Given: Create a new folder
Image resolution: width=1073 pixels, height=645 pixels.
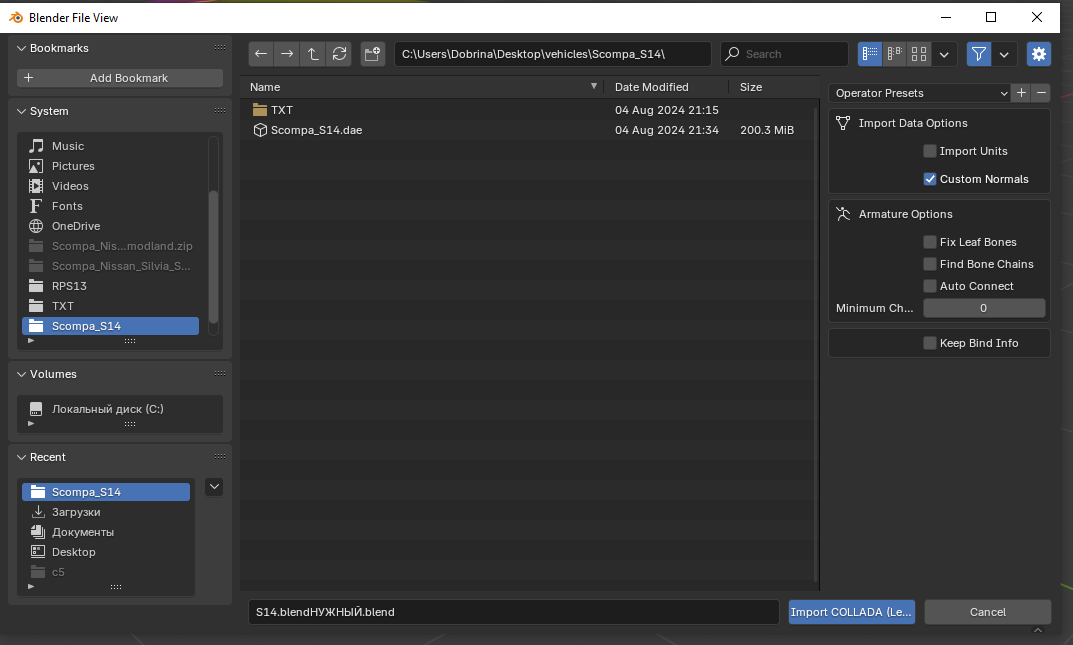Looking at the screenshot, I should coord(372,54).
